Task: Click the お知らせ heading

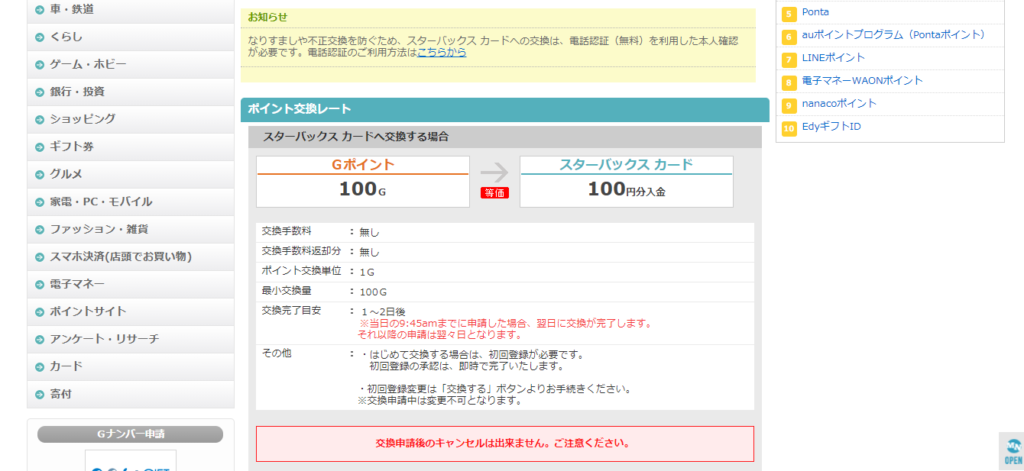Action: click(x=267, y=18)
